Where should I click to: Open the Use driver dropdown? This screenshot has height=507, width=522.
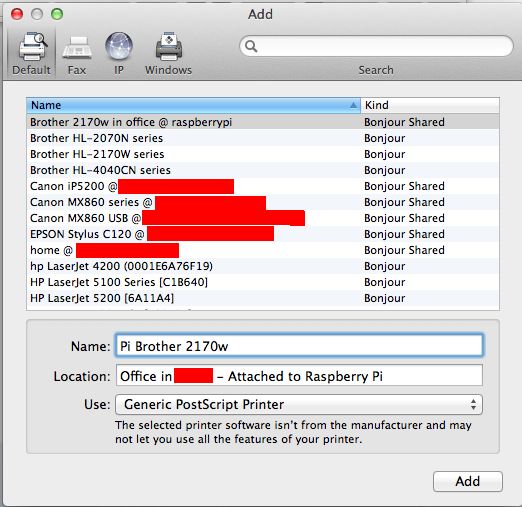tap(299, 404)
